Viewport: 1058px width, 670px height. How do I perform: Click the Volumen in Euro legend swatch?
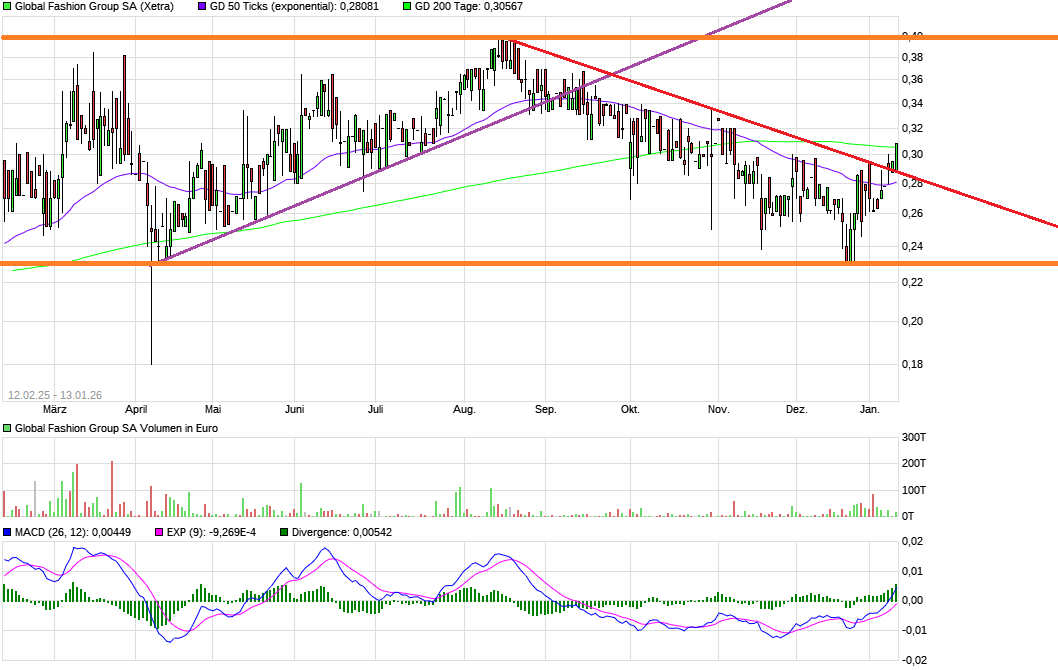(x=7, y=428)
